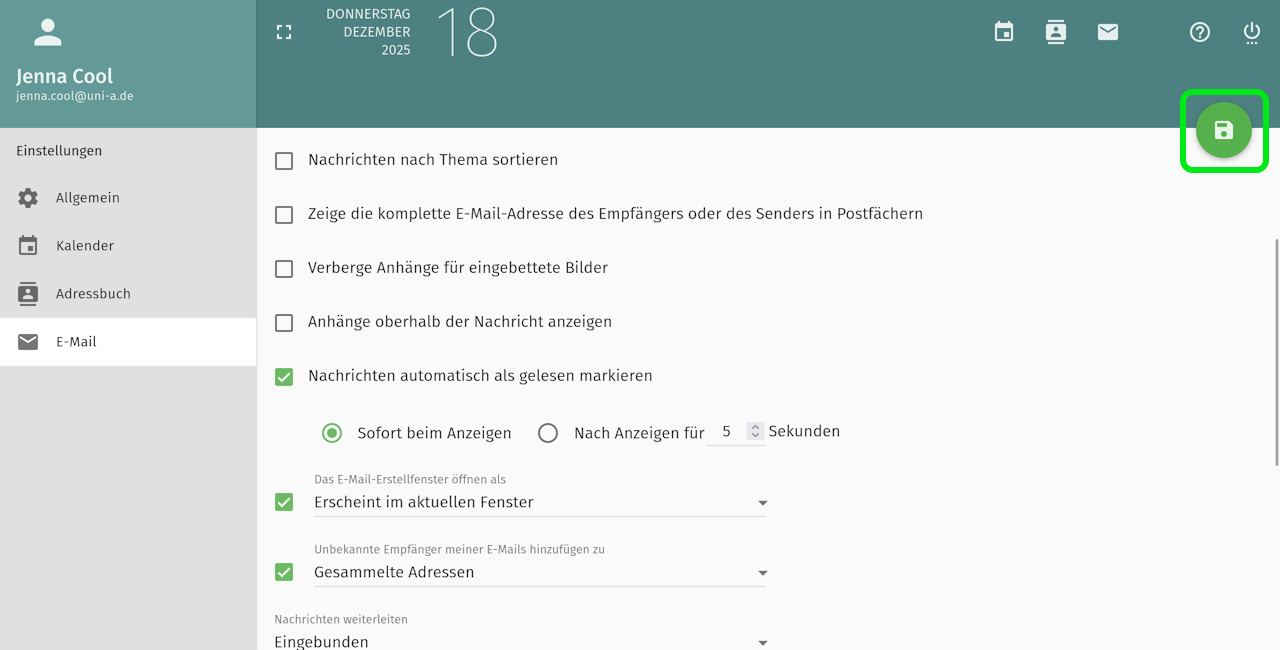This screenshot has height=650, width=1280.
Task: Click the vertical scrollbar on the right
Action: click(1276, 350)
